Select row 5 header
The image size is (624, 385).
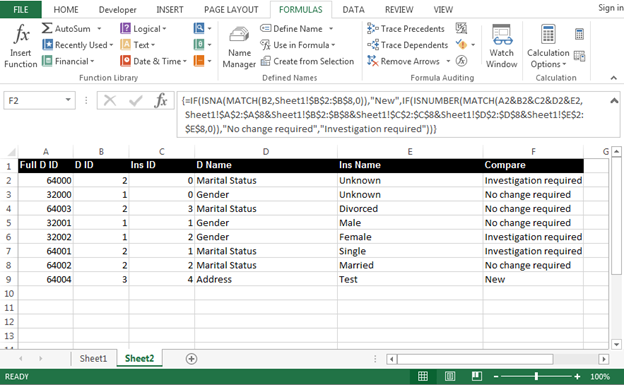pos(9,223)
